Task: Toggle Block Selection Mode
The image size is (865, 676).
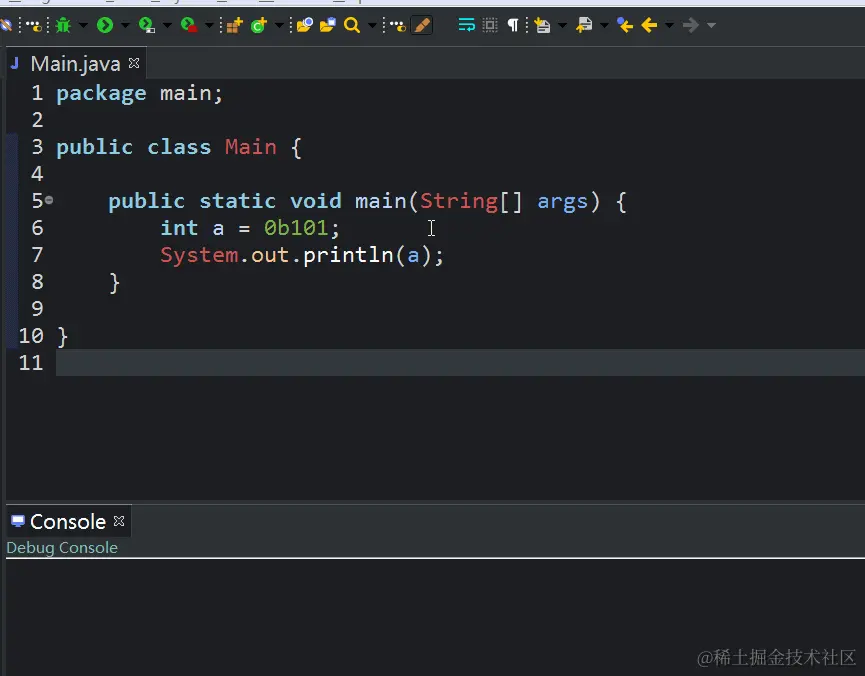Action: [490, 25]
